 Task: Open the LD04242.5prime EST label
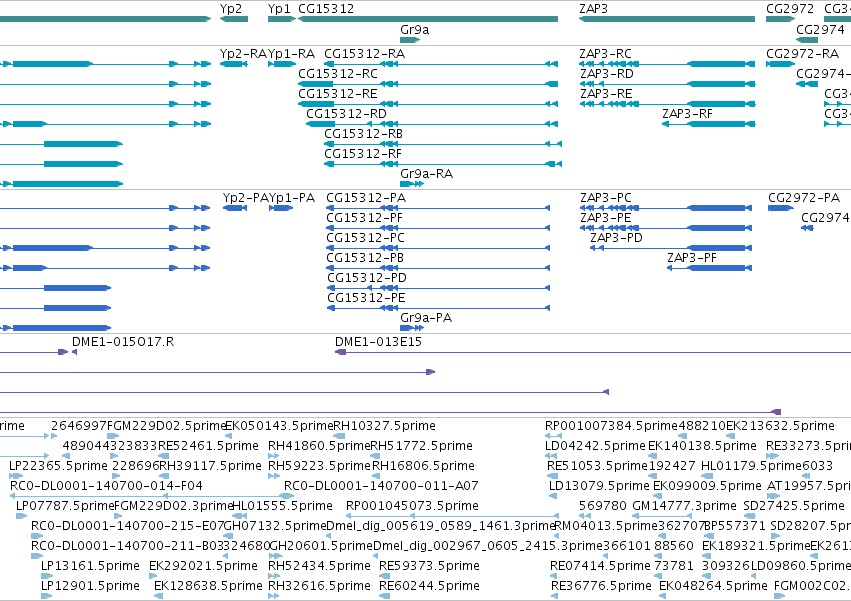(x=595, y=446)
